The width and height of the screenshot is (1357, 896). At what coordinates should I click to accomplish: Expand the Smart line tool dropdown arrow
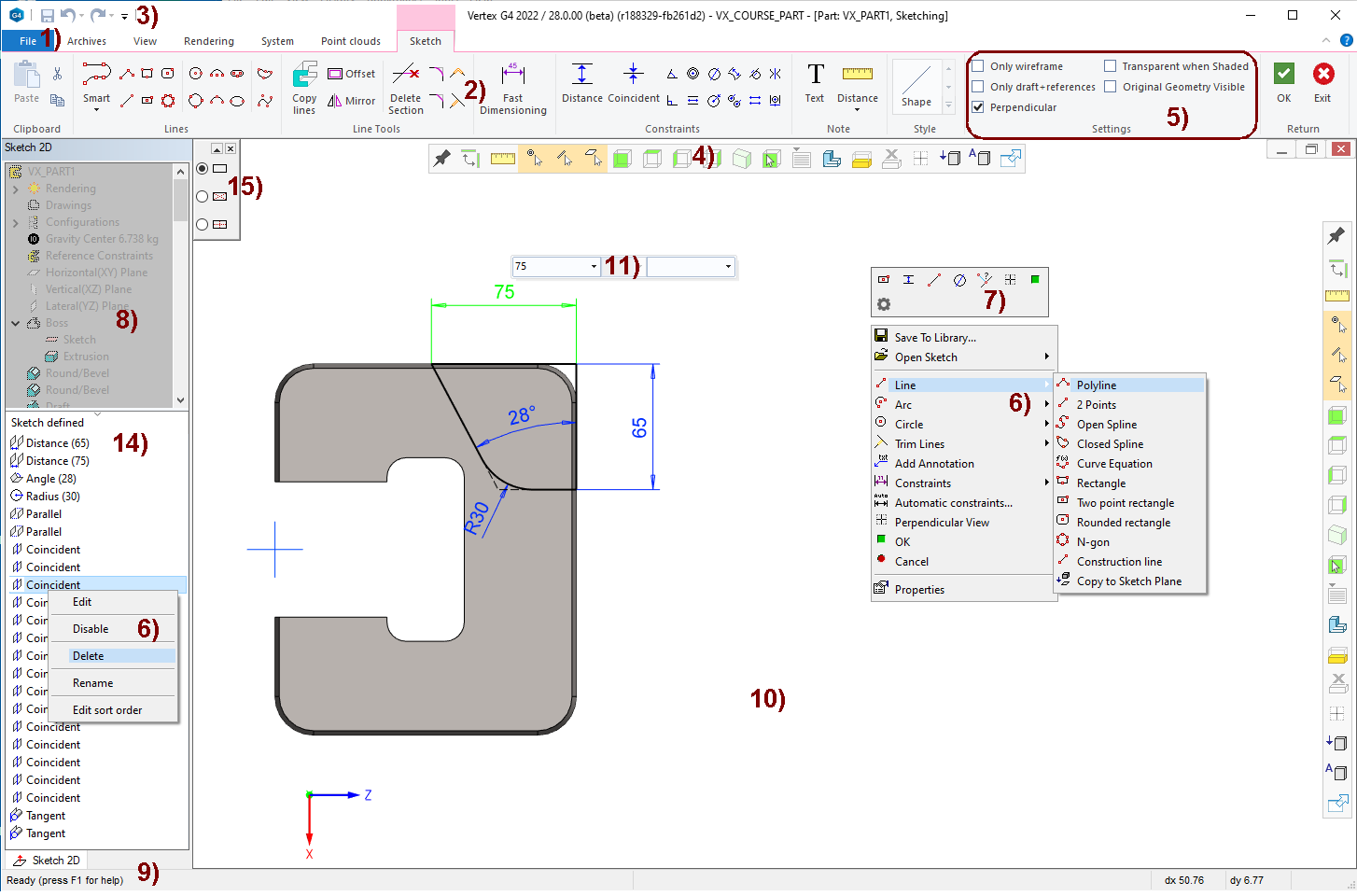[x=96, y=110]
